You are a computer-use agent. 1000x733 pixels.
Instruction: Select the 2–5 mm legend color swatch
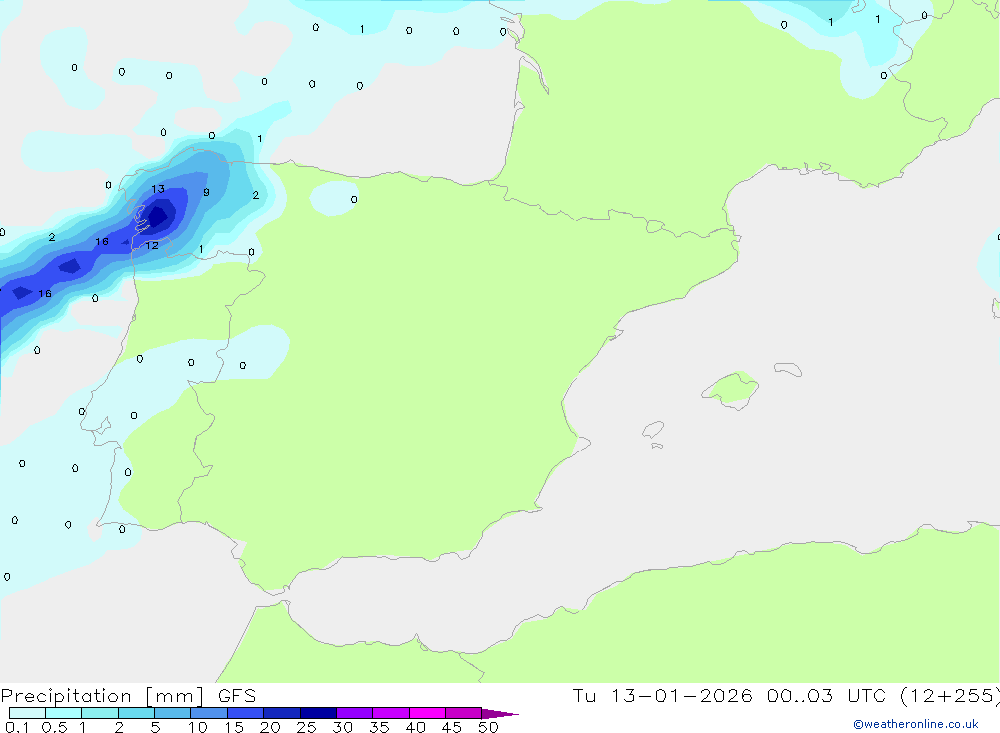tap(136, 713)
